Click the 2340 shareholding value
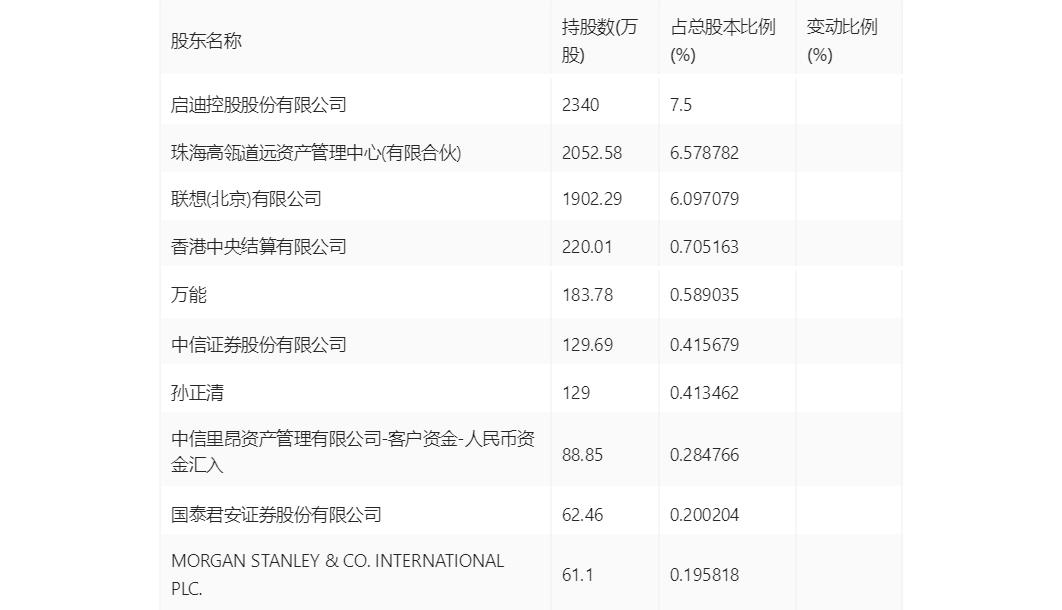The height and width of the screenshot is (610, 1062). 581,105
